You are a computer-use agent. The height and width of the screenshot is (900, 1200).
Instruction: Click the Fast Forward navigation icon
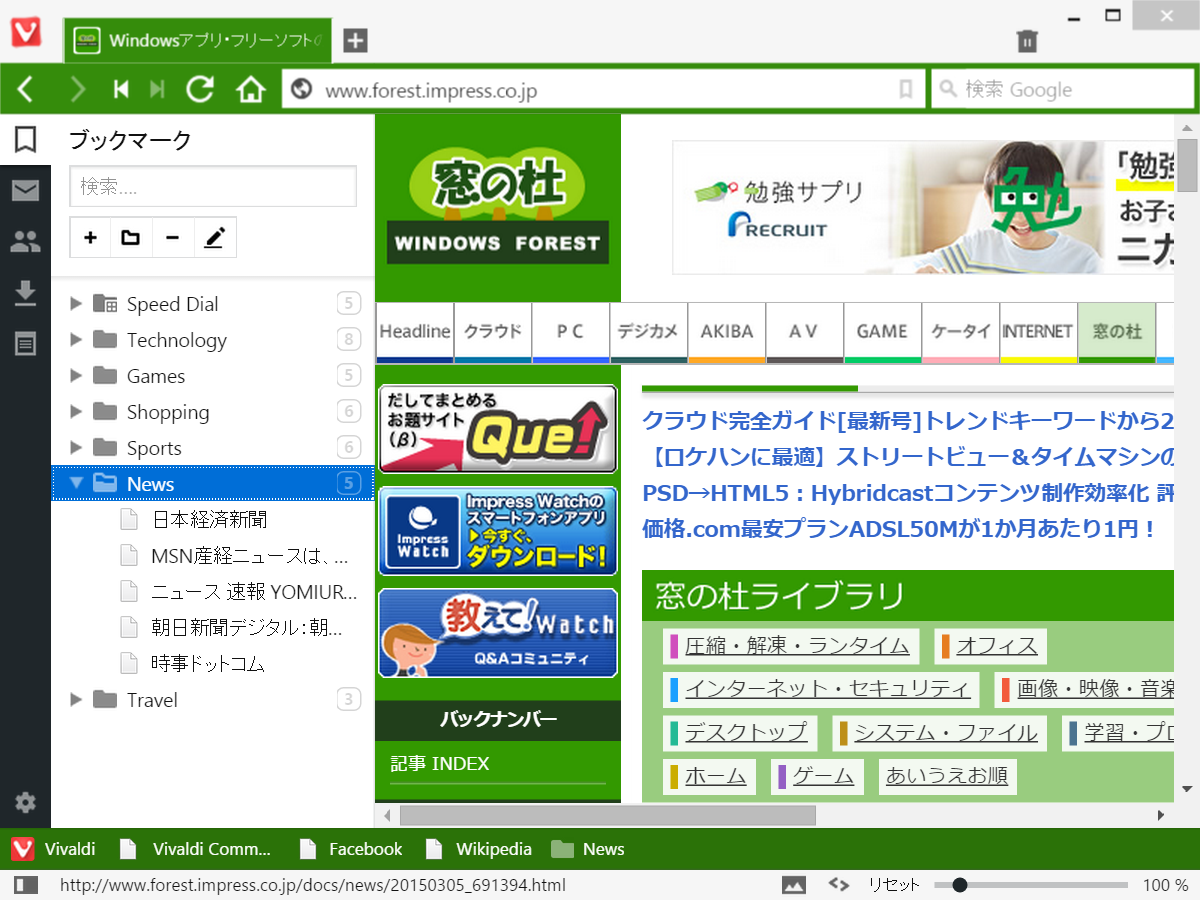tap(157, 88)
